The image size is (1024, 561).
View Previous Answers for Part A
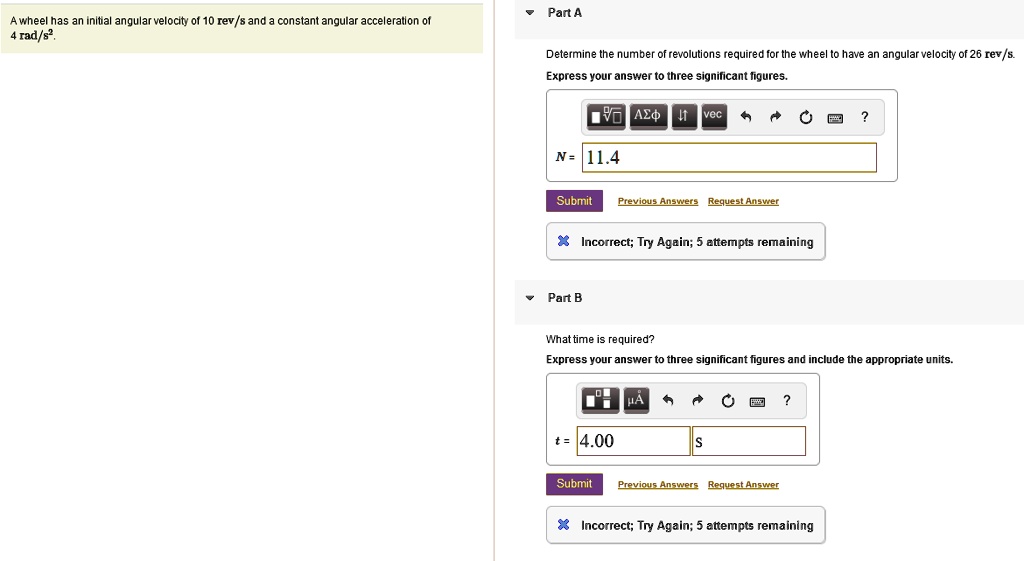(x=657, y=201)
